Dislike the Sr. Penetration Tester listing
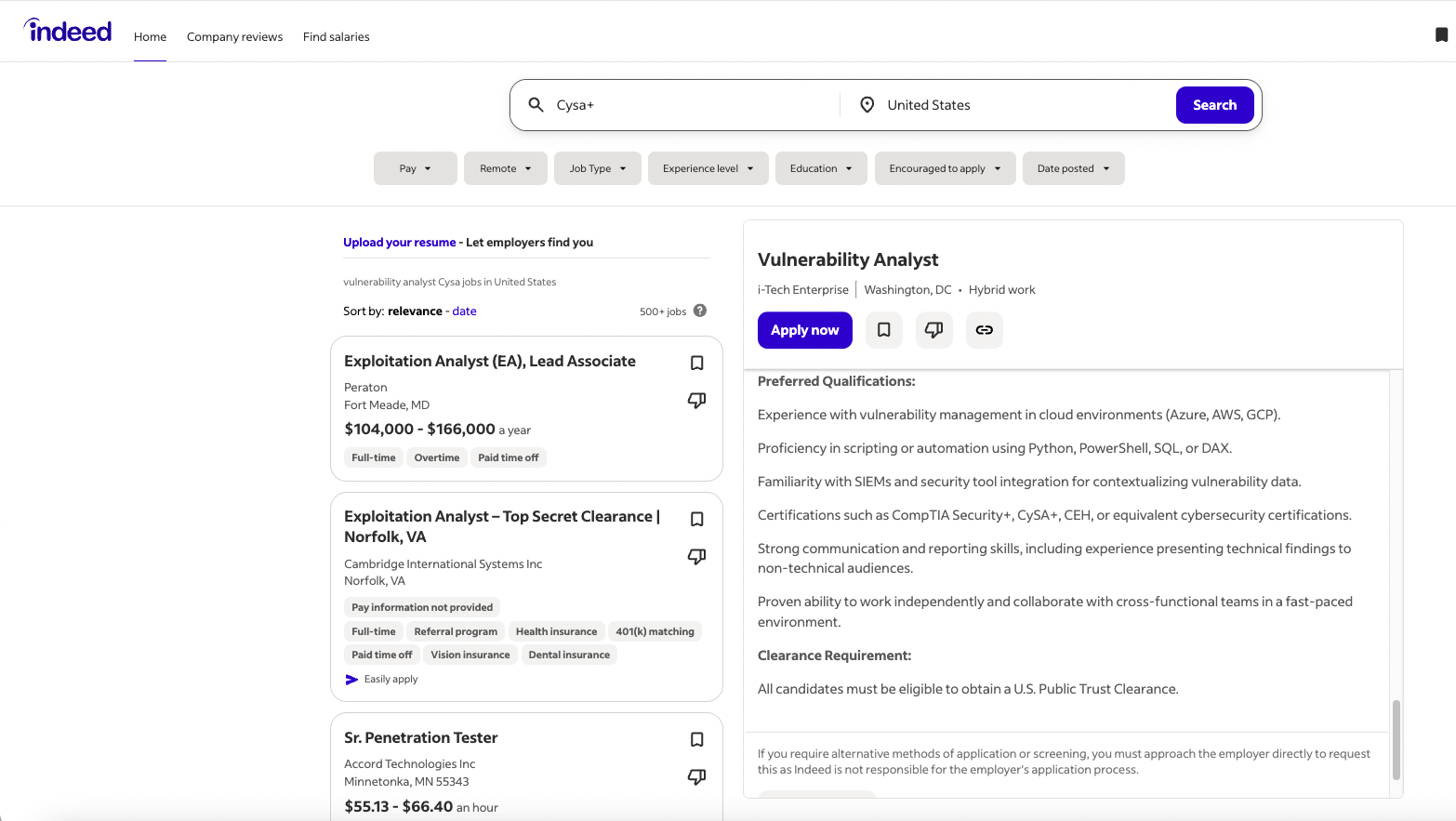Screen dimensions: 1456x821 tap(696, 776)
